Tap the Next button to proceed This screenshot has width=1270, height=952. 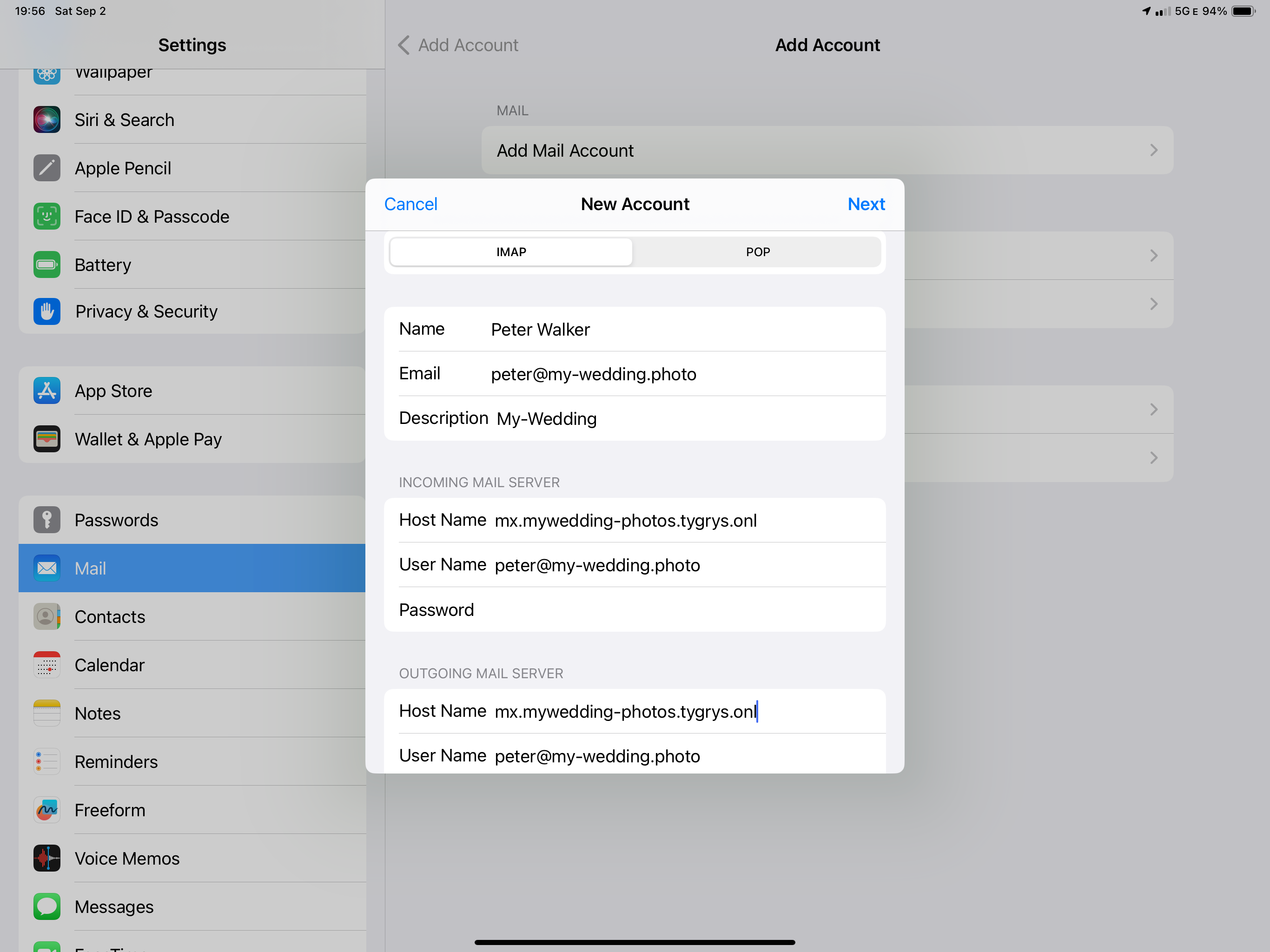coord(866,204)
